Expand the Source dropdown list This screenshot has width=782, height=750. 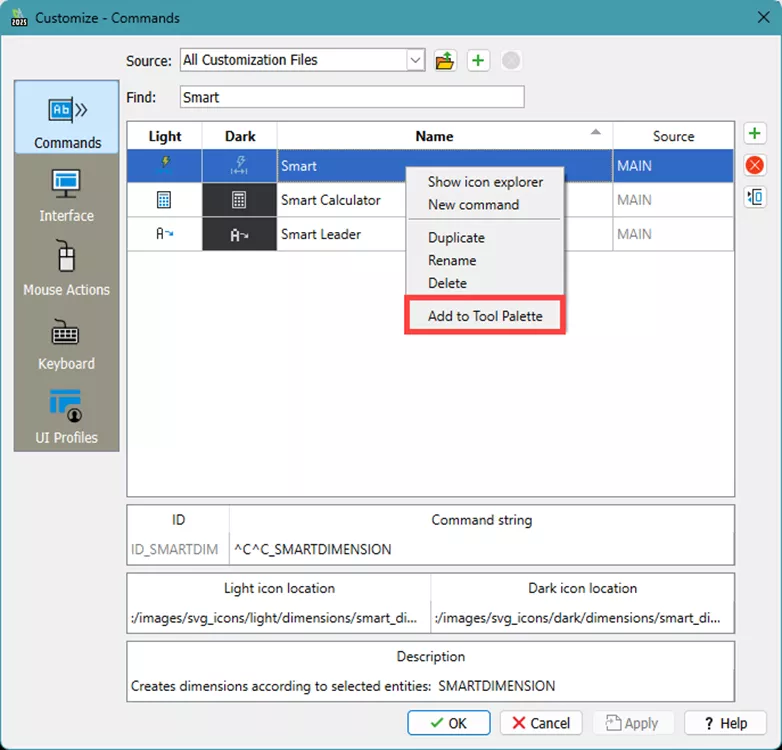[415, 61]
